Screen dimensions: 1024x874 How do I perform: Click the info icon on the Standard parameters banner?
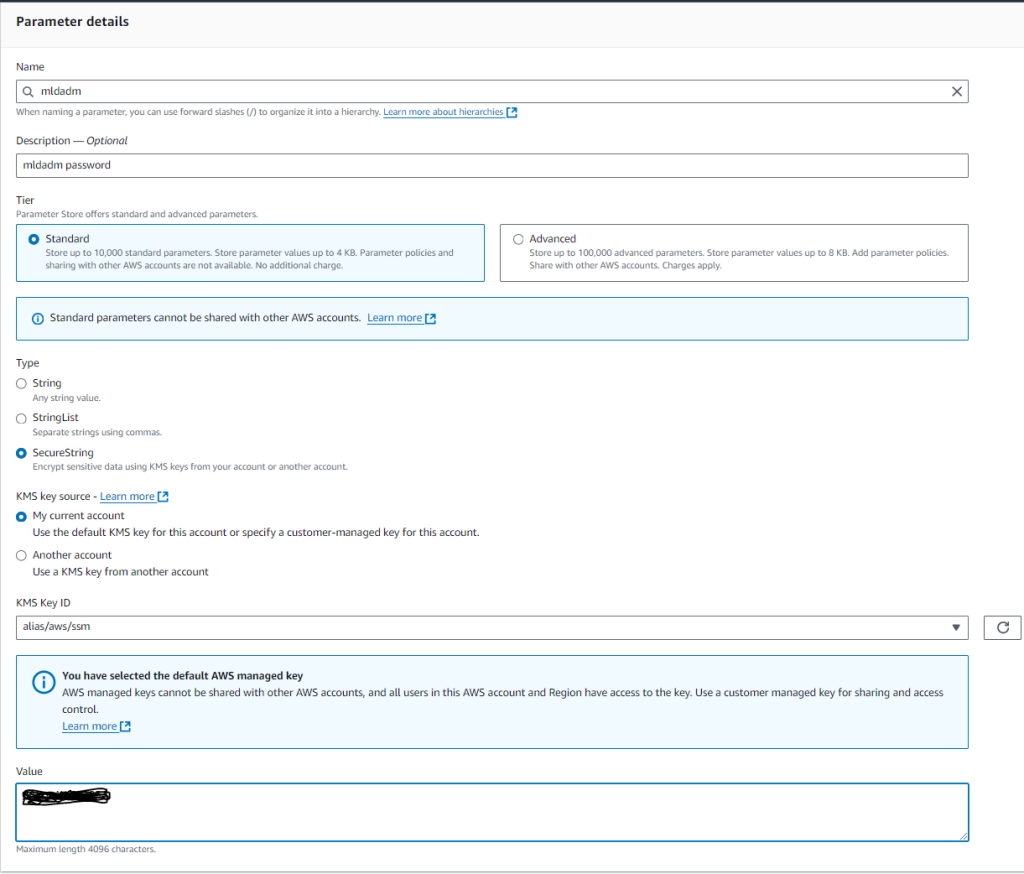pyautogui.click(x=38, y=317)
